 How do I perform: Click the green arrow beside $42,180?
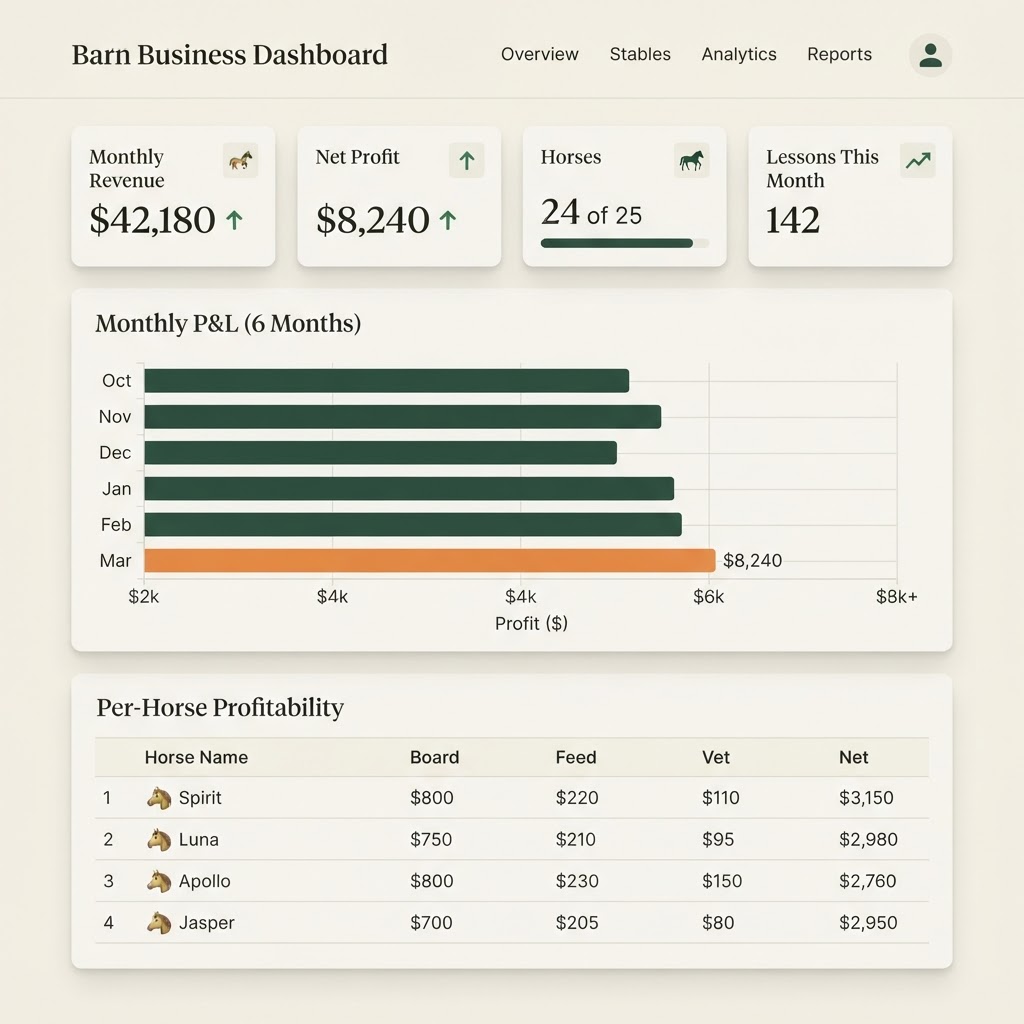point(234,219)
